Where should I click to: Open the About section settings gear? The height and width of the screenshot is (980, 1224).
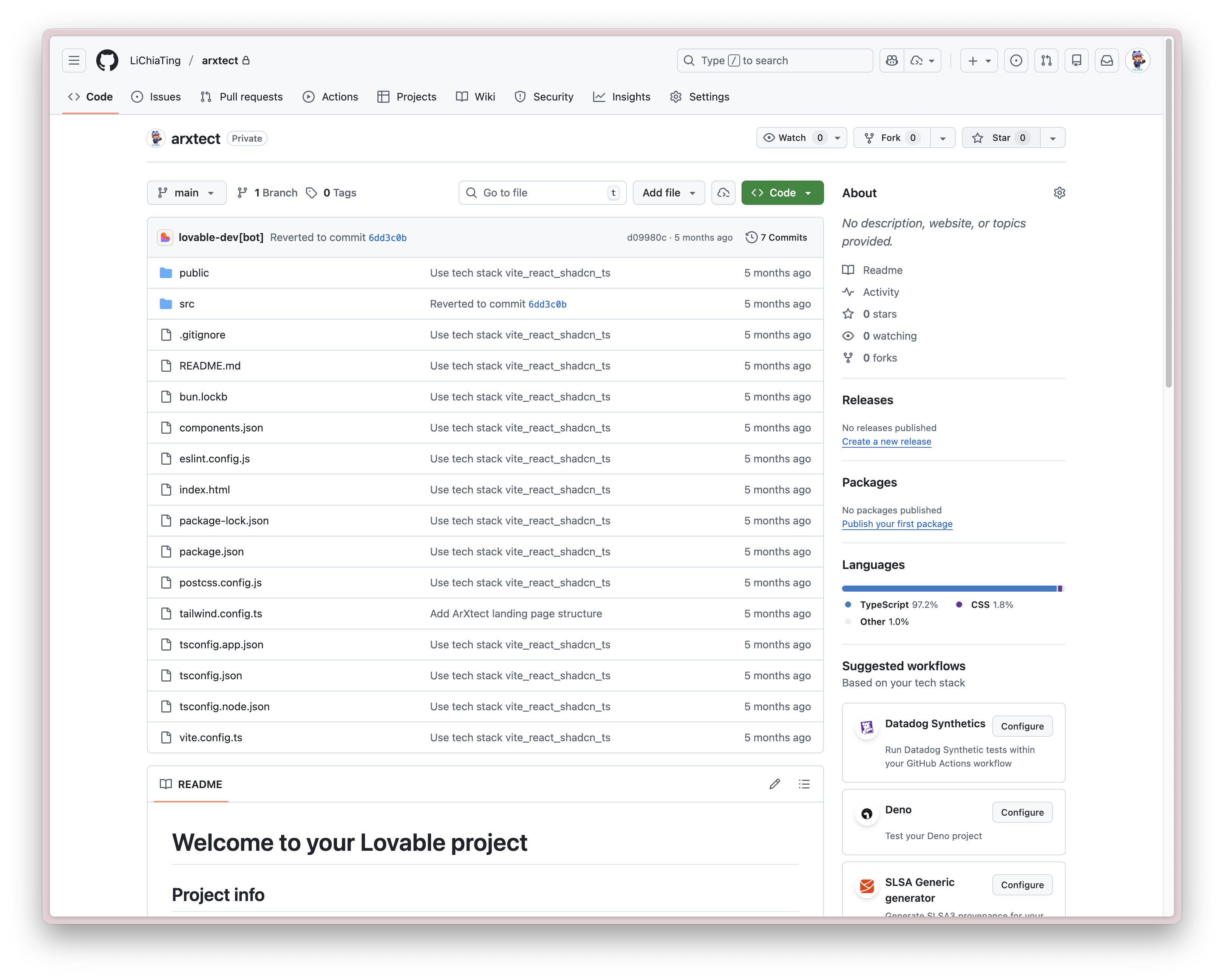point(1060,192)
